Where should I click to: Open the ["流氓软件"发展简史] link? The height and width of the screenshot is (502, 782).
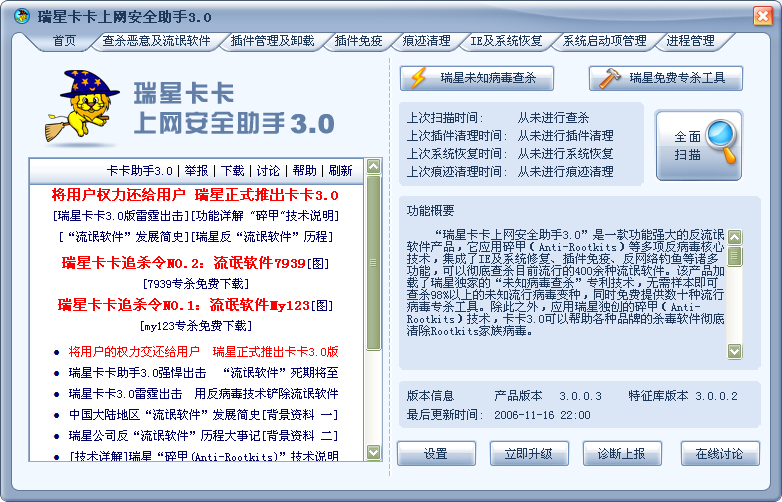coord(124,237)
